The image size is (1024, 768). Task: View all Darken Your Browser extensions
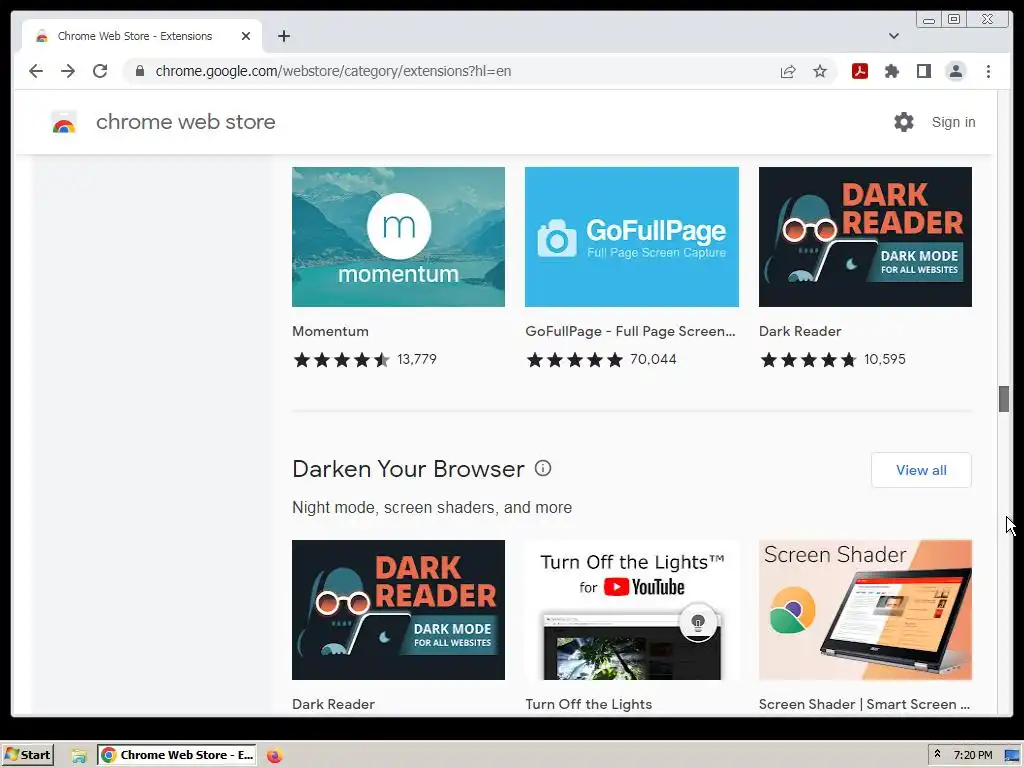(921, 470)
